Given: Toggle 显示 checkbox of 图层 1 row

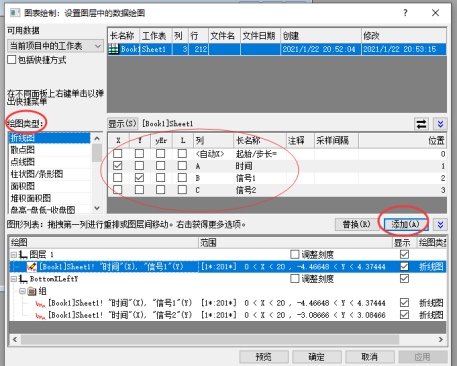Looking at the screenshot, I should 404,255.
